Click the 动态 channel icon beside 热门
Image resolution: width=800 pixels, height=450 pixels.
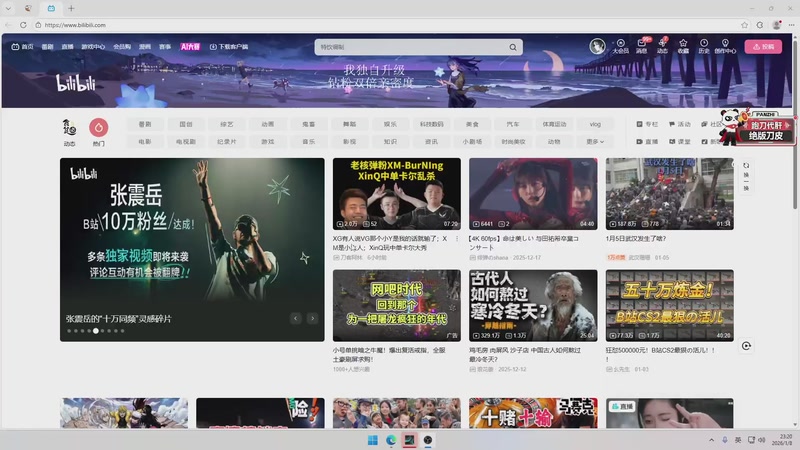click(x=69, y=128)
